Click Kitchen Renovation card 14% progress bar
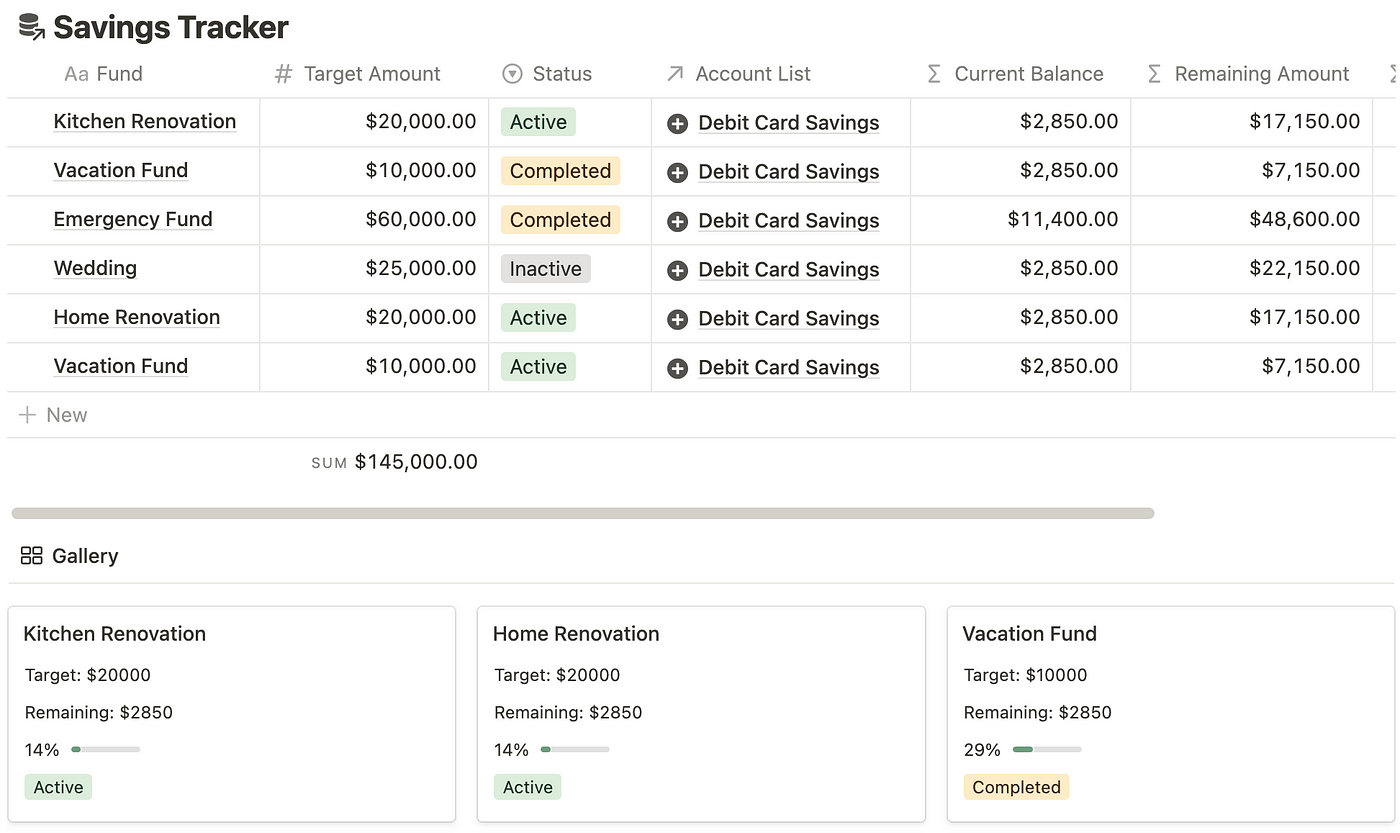The width and height of the screenshot is (1400, 833). (105, 749)
